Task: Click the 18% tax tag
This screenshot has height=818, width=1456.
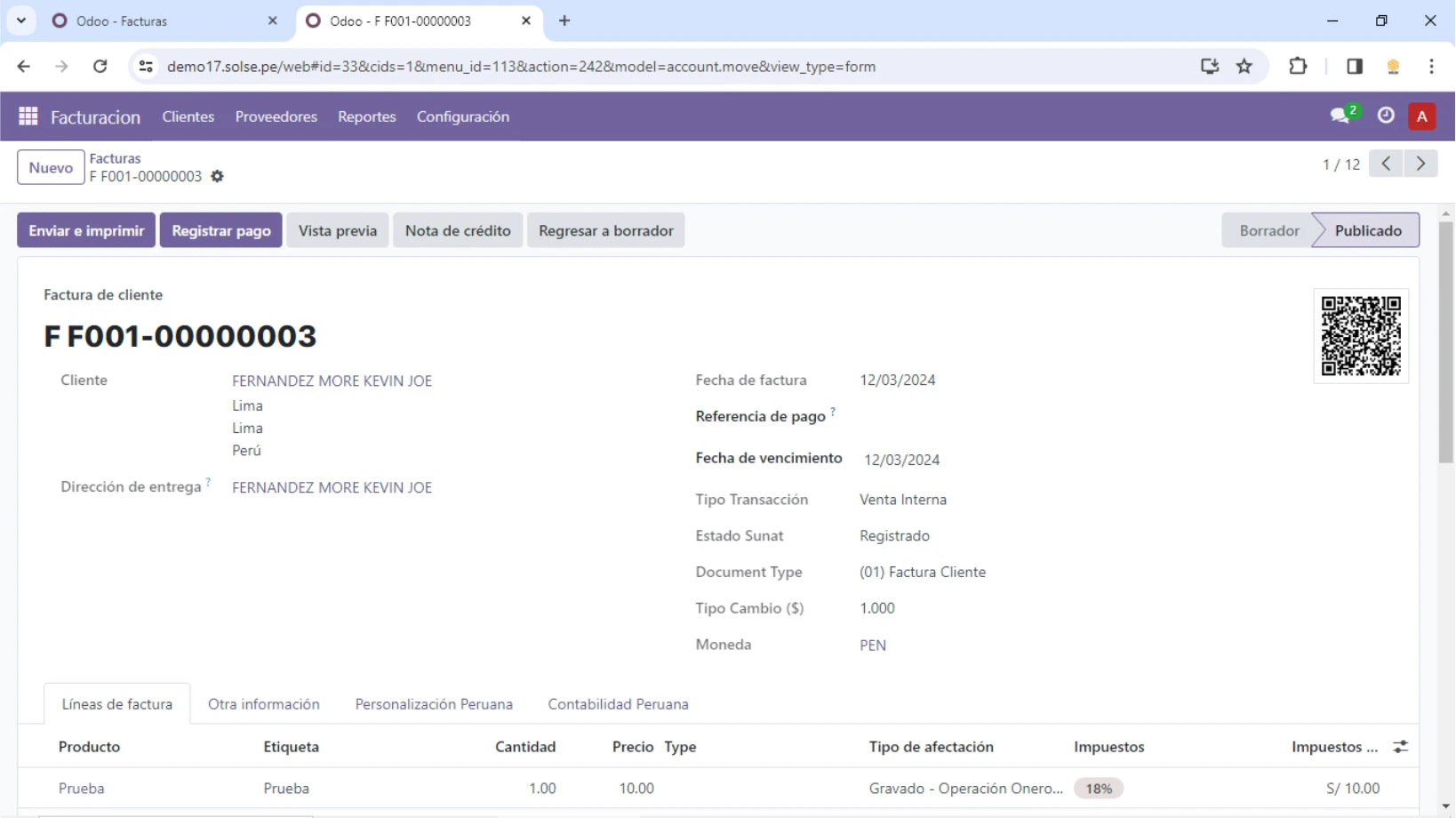Action: click(x=1099, y=789)
